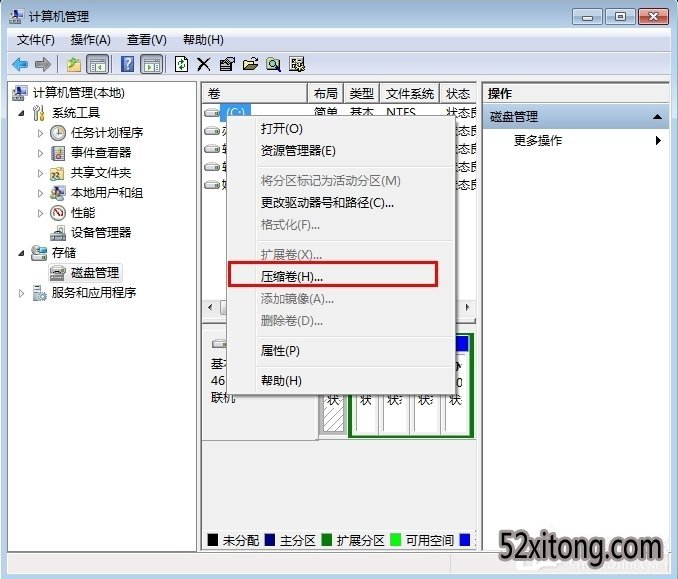Click the disk settings toolbar icon
Viewport: 678px width, 579px height.
[x=297, y=65]
